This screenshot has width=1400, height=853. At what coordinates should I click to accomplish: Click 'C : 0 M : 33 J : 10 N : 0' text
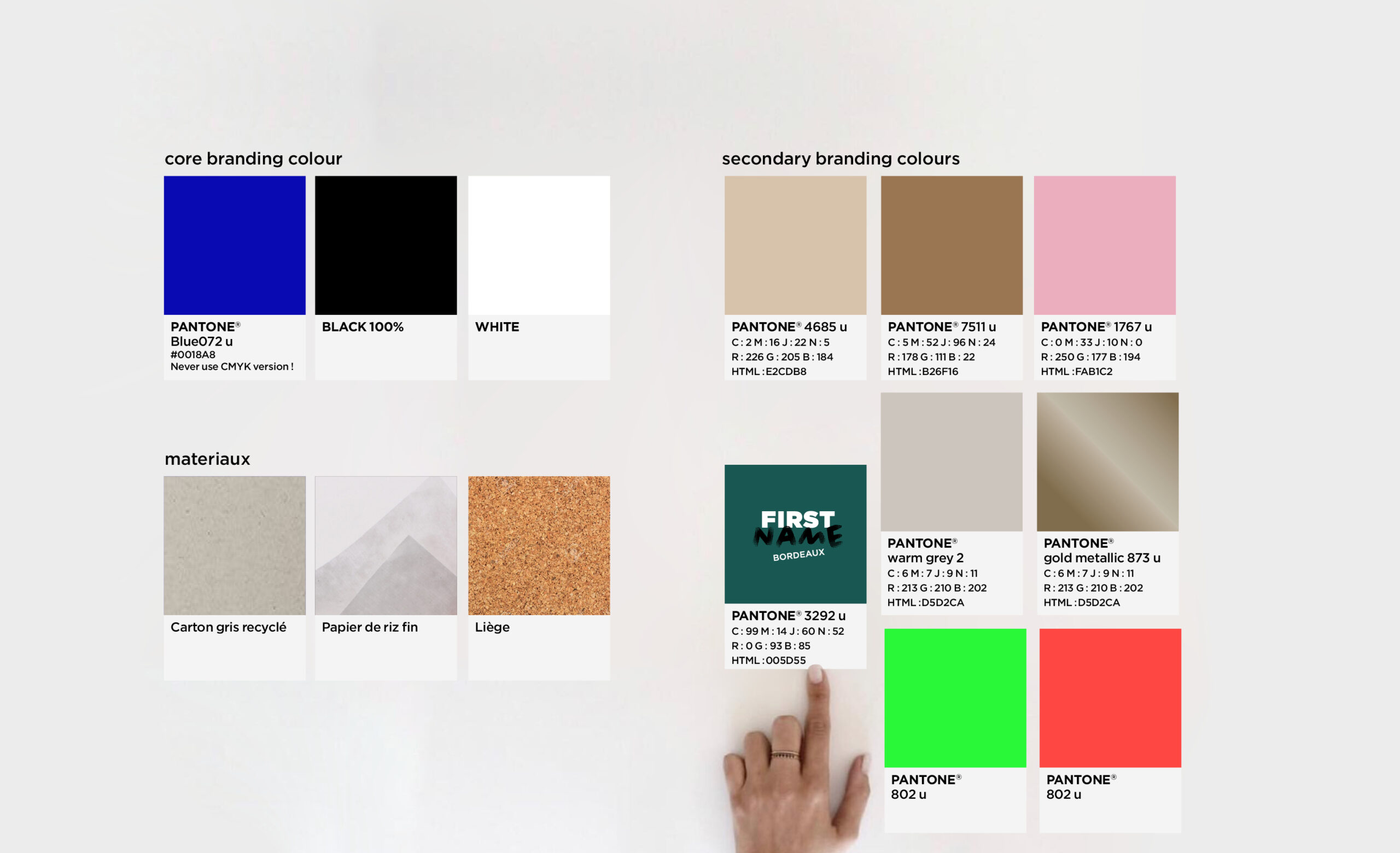[1092, 342]
